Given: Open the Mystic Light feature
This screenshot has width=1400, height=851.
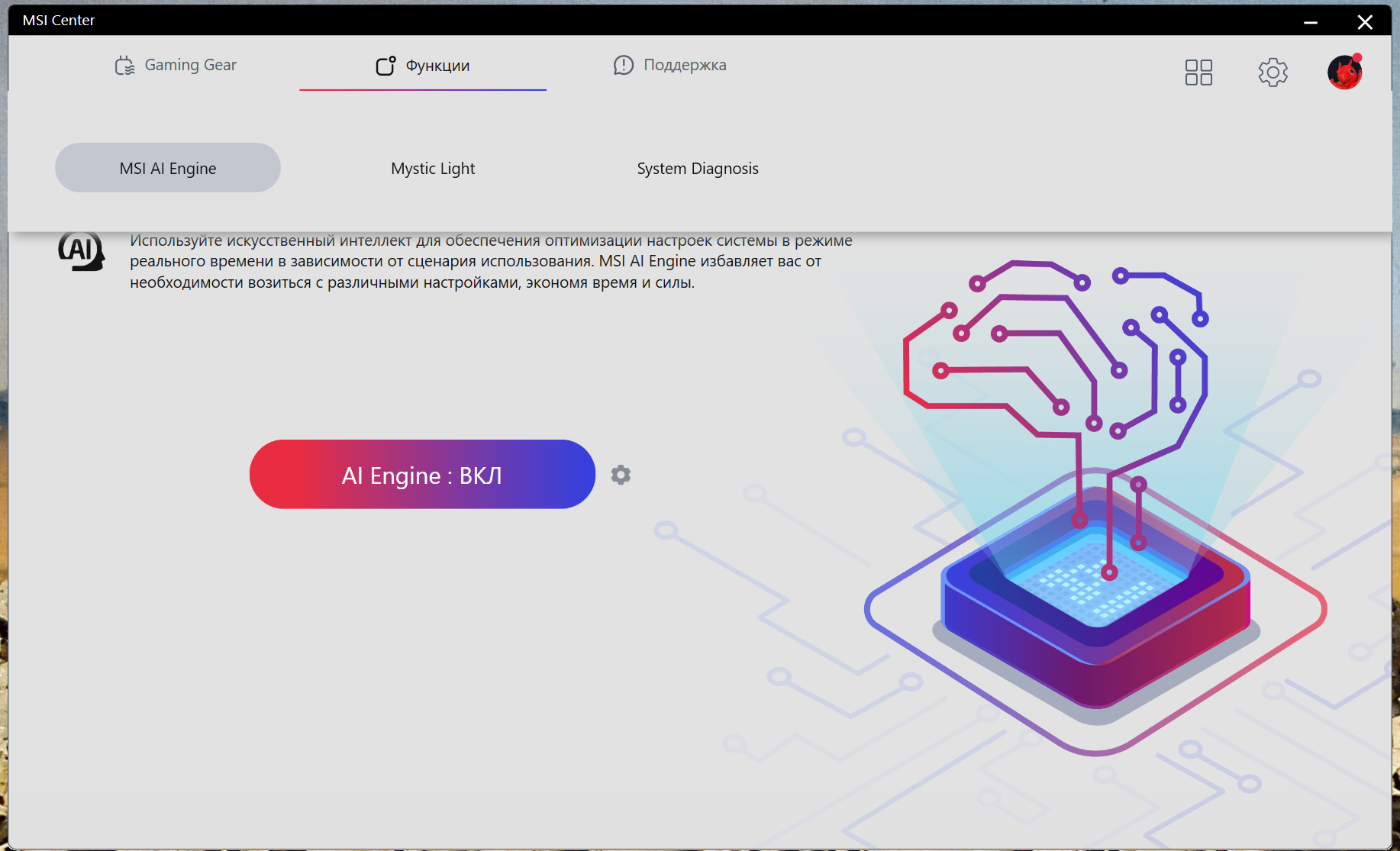Looking at the screenshot, I should 433,169.
